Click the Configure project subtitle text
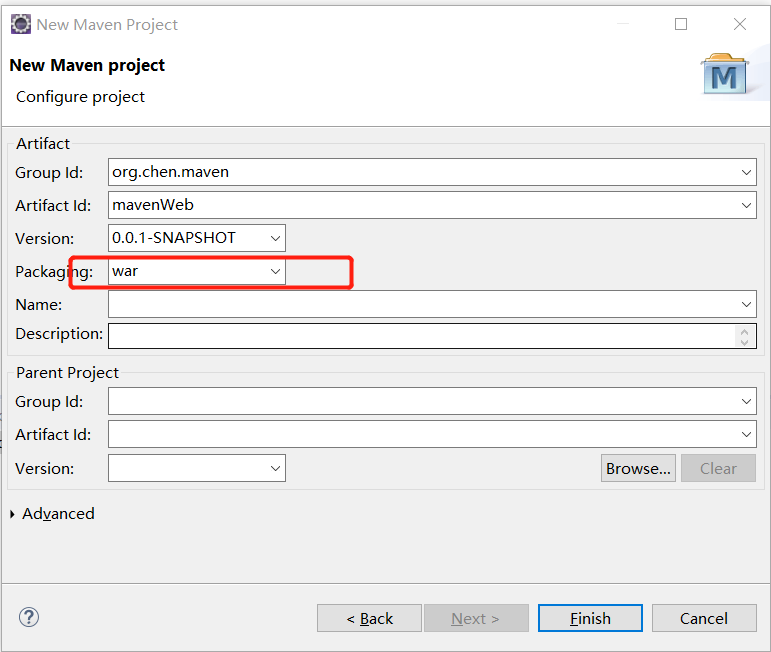The width and height of the screenshot is (771, 652). point(81,97)
